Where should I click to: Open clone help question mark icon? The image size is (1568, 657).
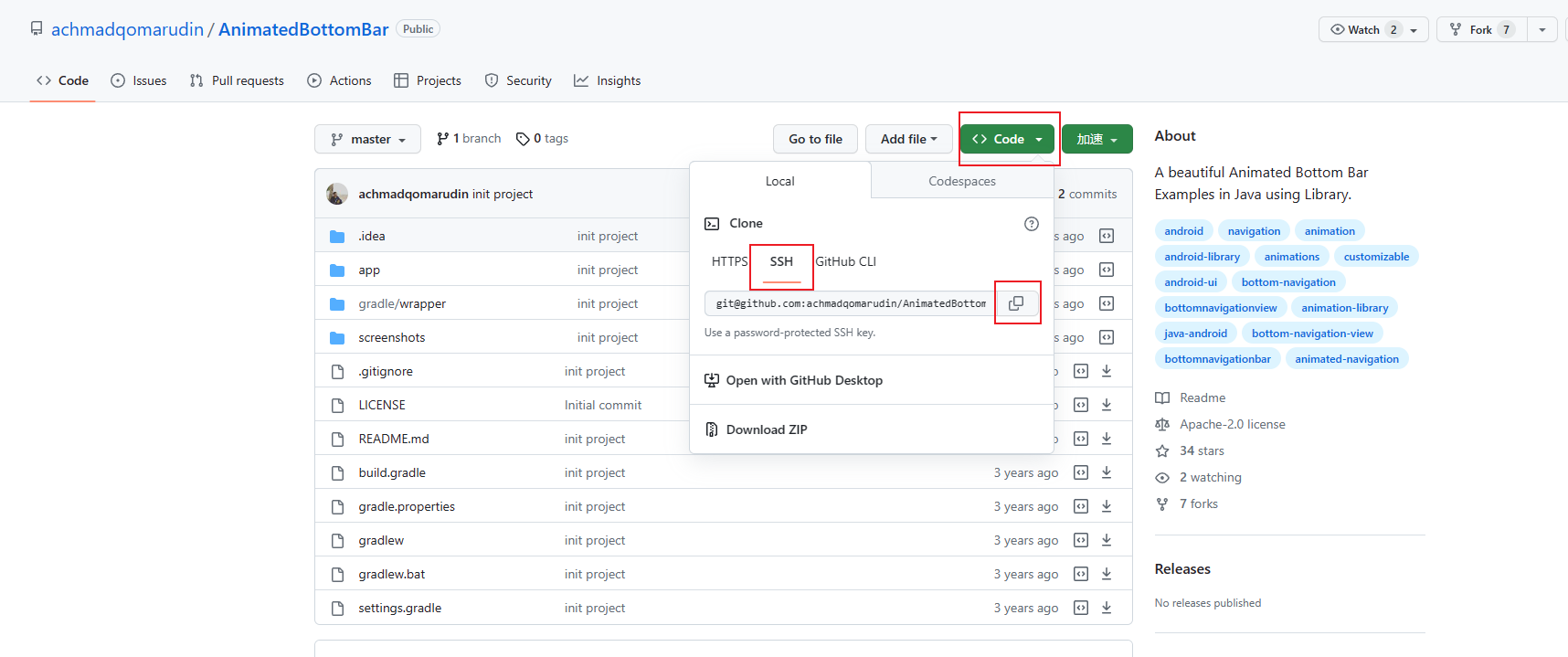point(1032,224)
